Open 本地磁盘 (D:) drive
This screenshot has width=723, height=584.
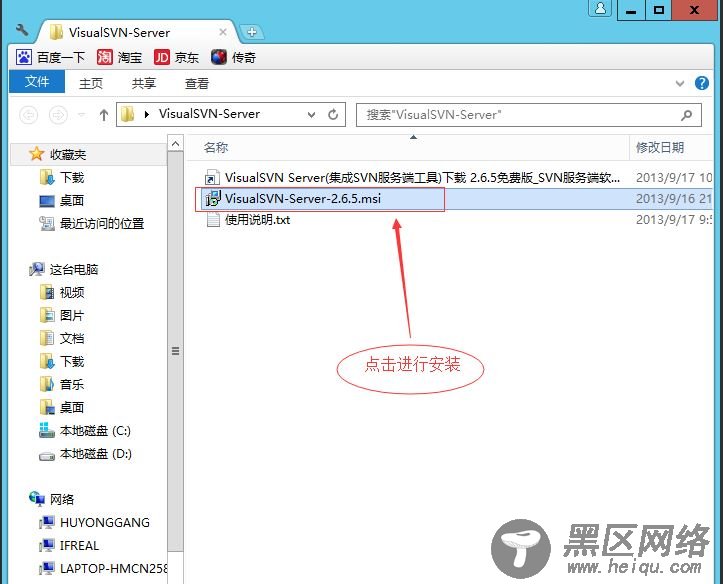coord(85,454)
